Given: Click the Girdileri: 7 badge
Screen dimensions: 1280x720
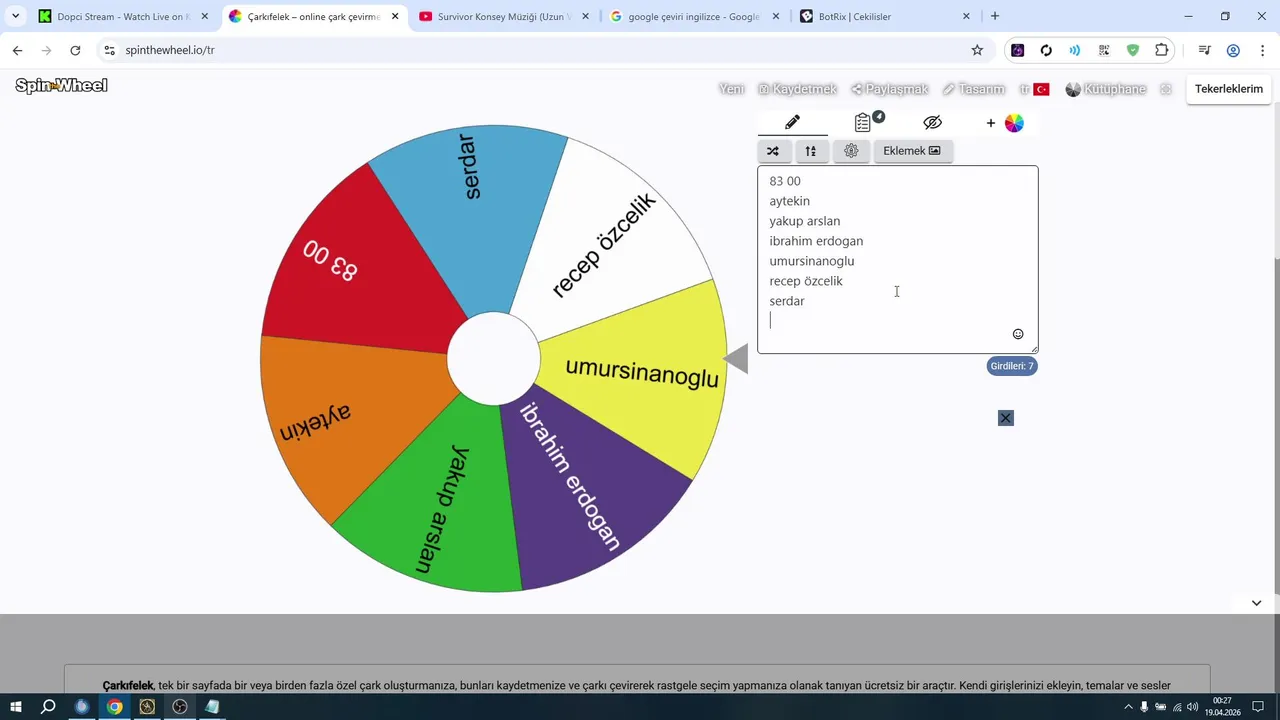Looking at the screenshot, I should [x=1011, y=366].
